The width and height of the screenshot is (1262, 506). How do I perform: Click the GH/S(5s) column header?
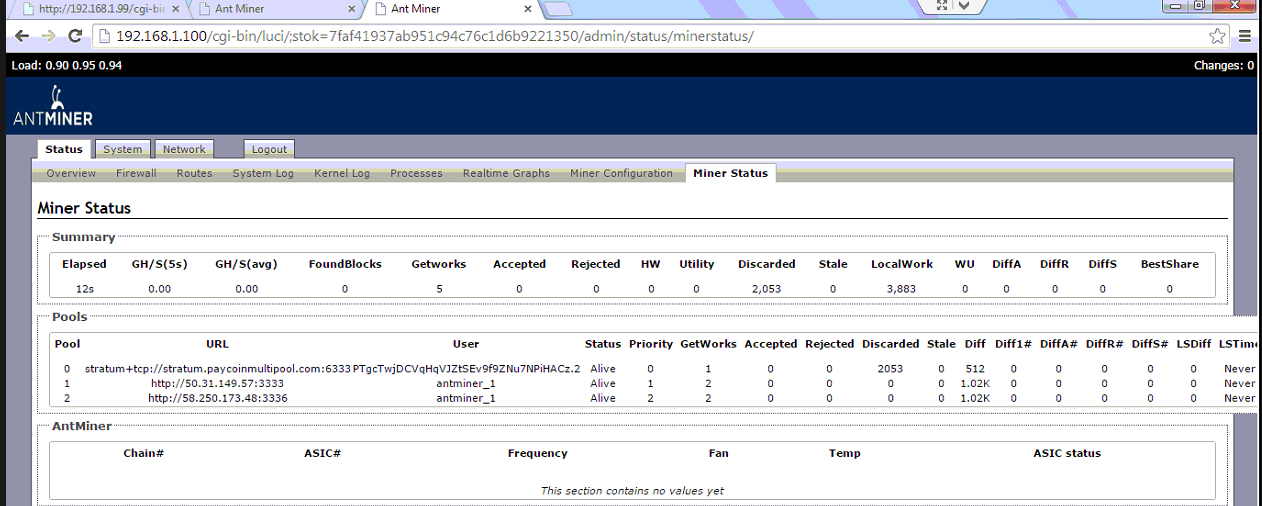[161, 264]
